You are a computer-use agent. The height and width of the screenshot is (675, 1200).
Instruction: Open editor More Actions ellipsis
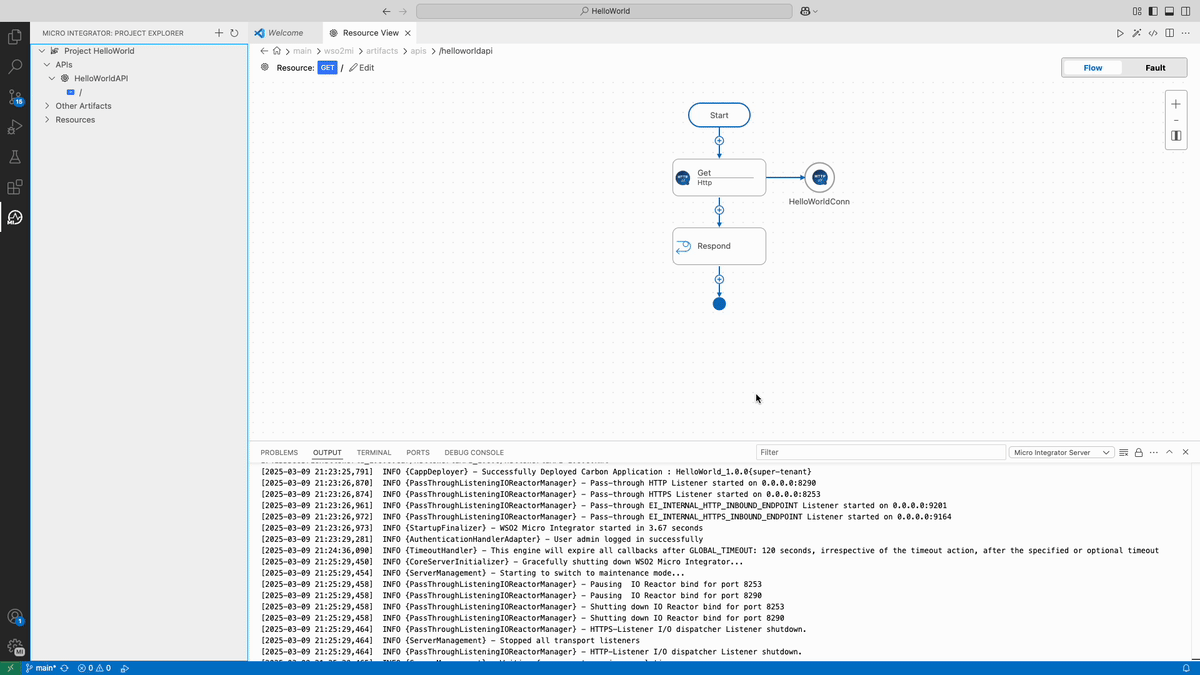click(1184, 33)
